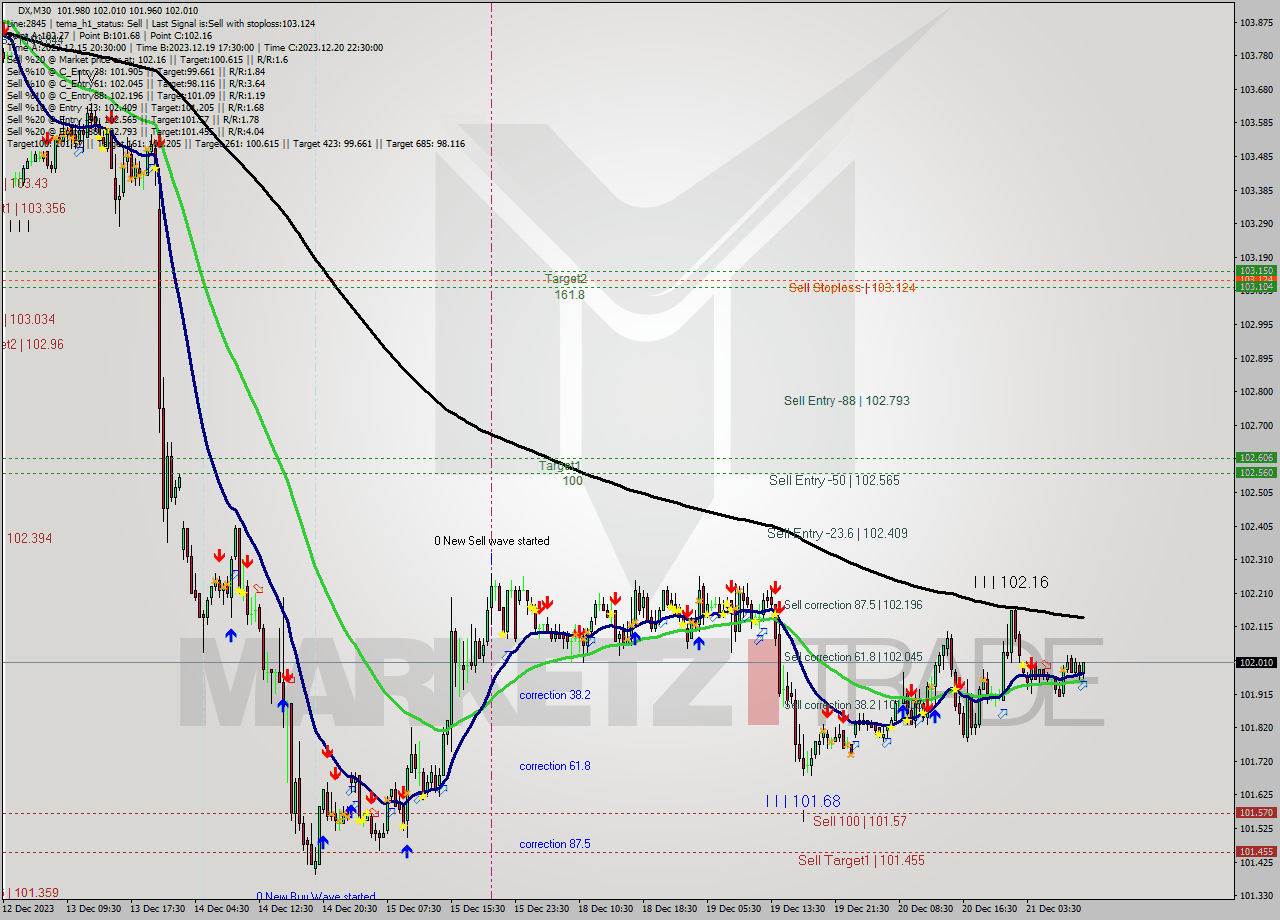Viewport: 1280px width, 920px height.
Task: Click the green 103.104 price tag
Action: [x=1256, y=287]
